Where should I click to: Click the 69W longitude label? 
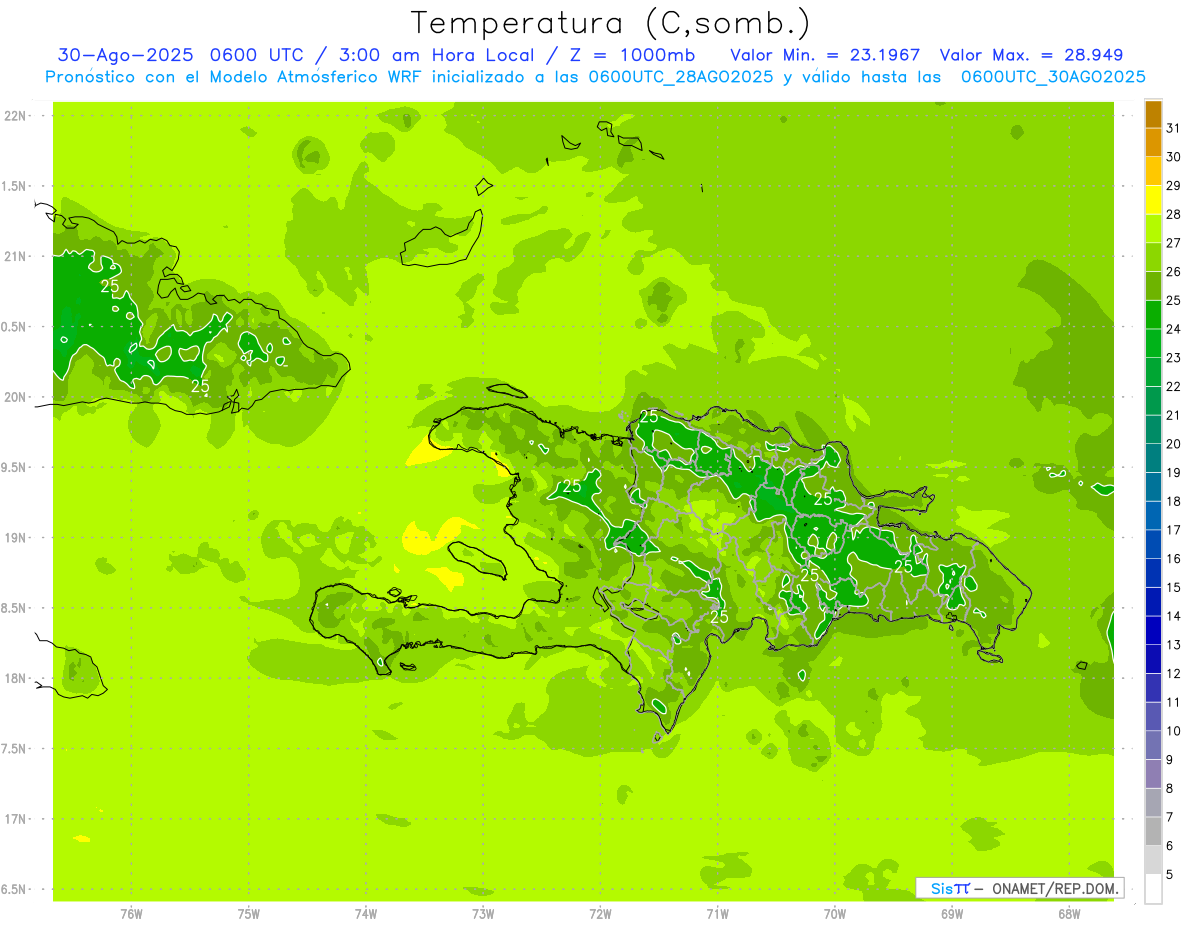tap(951, 913)
